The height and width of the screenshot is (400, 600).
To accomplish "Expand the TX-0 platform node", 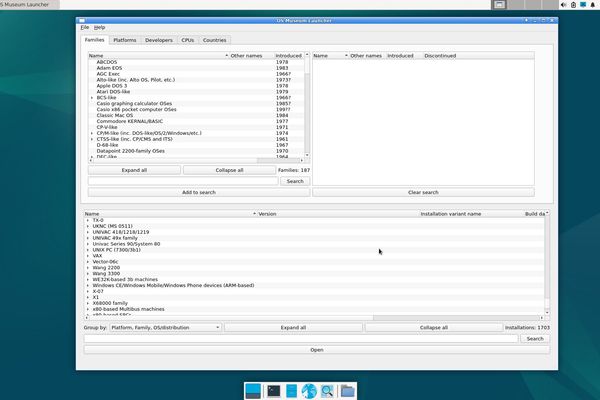I will point(87,220).
